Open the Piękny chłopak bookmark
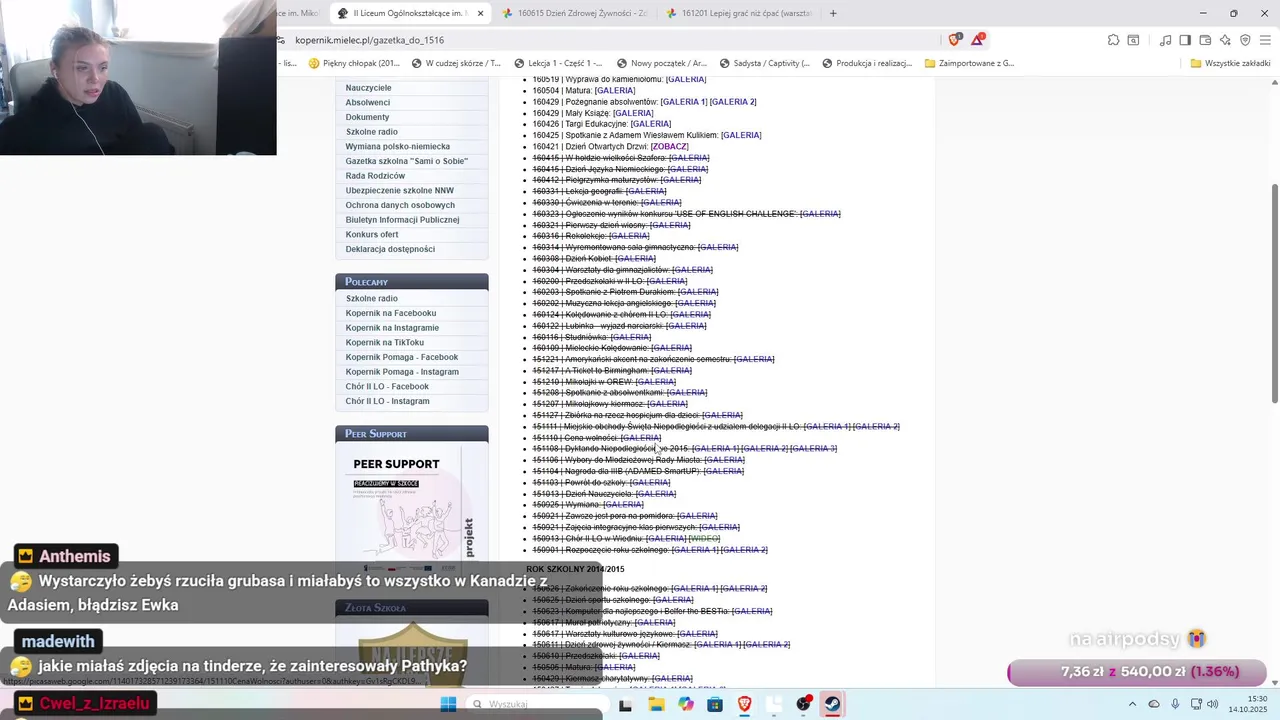The height and width of the screenshot is (720, 1280). (355, 63)
